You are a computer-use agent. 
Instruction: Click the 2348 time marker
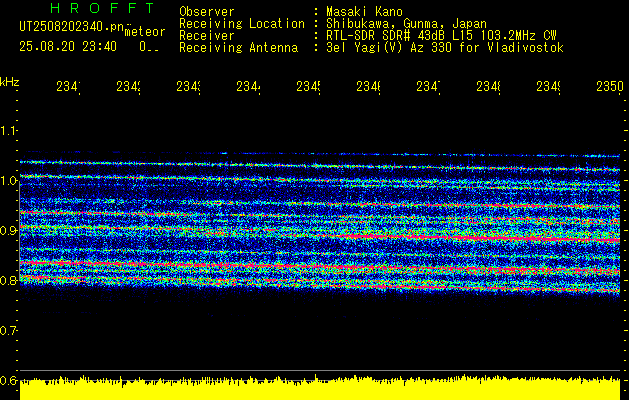tap(489, 87)
